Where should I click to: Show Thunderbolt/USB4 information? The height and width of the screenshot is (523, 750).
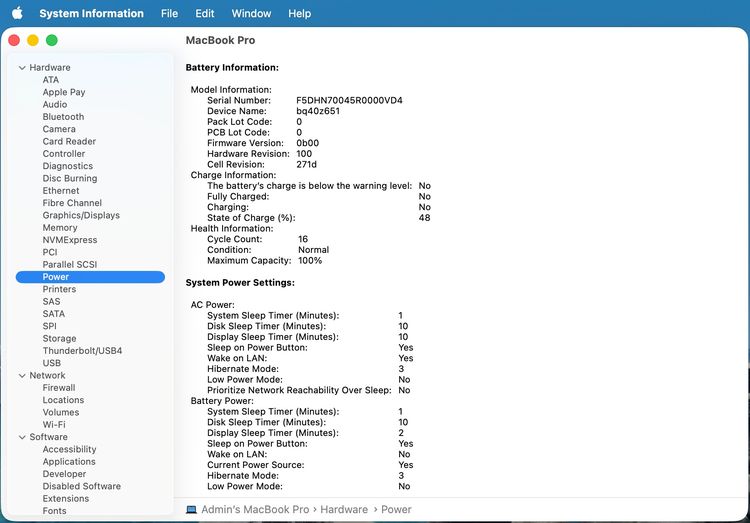pyautogui.click(x=80, y=351)
